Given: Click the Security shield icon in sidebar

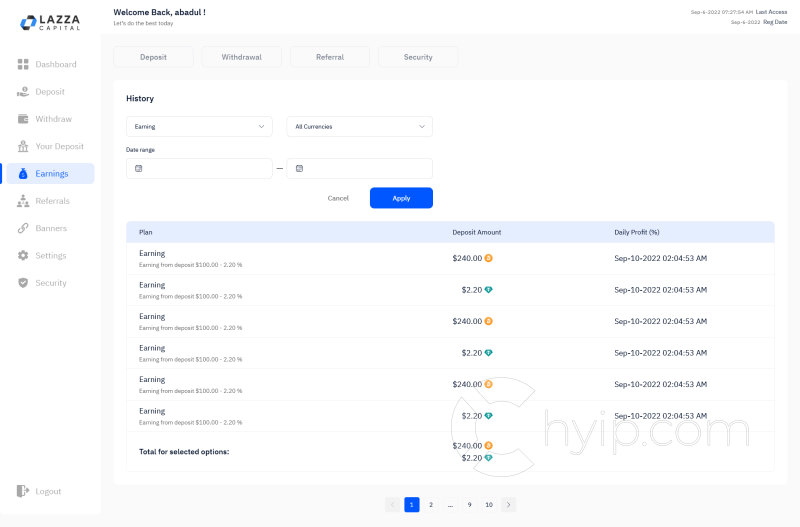Looking at the screenshot, I should 23,283.
